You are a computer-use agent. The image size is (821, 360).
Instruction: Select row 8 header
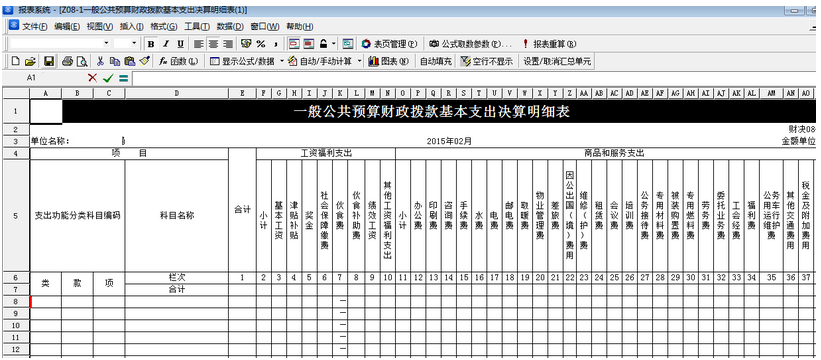pos(16,301)
